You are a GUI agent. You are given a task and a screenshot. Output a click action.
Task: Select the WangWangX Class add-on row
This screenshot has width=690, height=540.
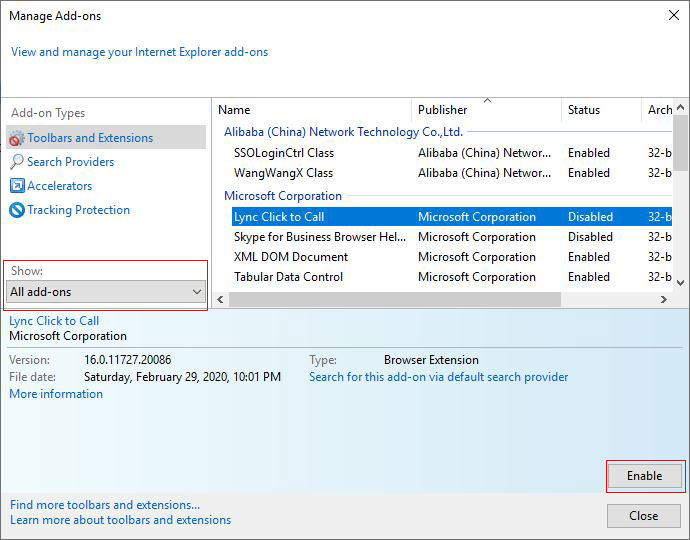(452, 173)
